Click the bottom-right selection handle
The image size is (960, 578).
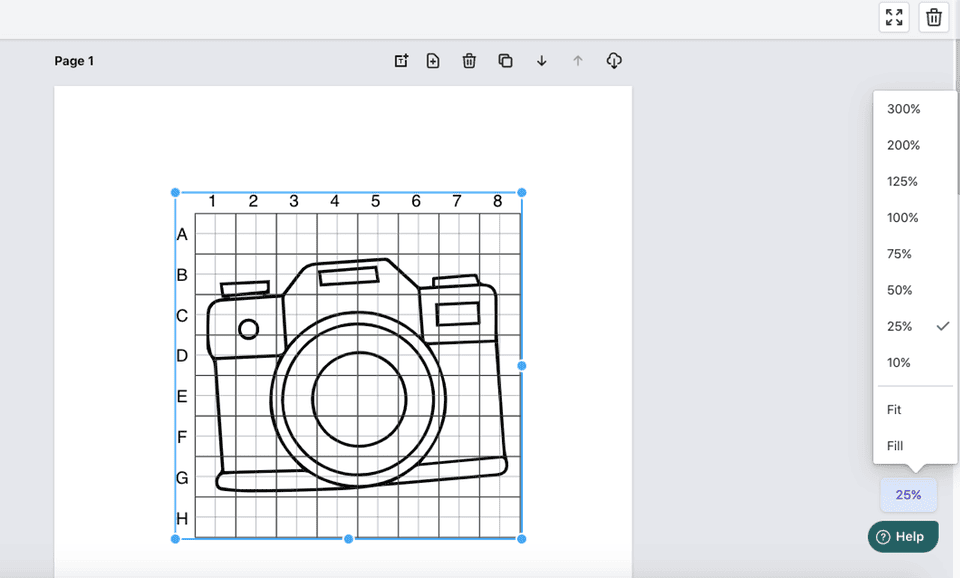[x=522, y=539]
